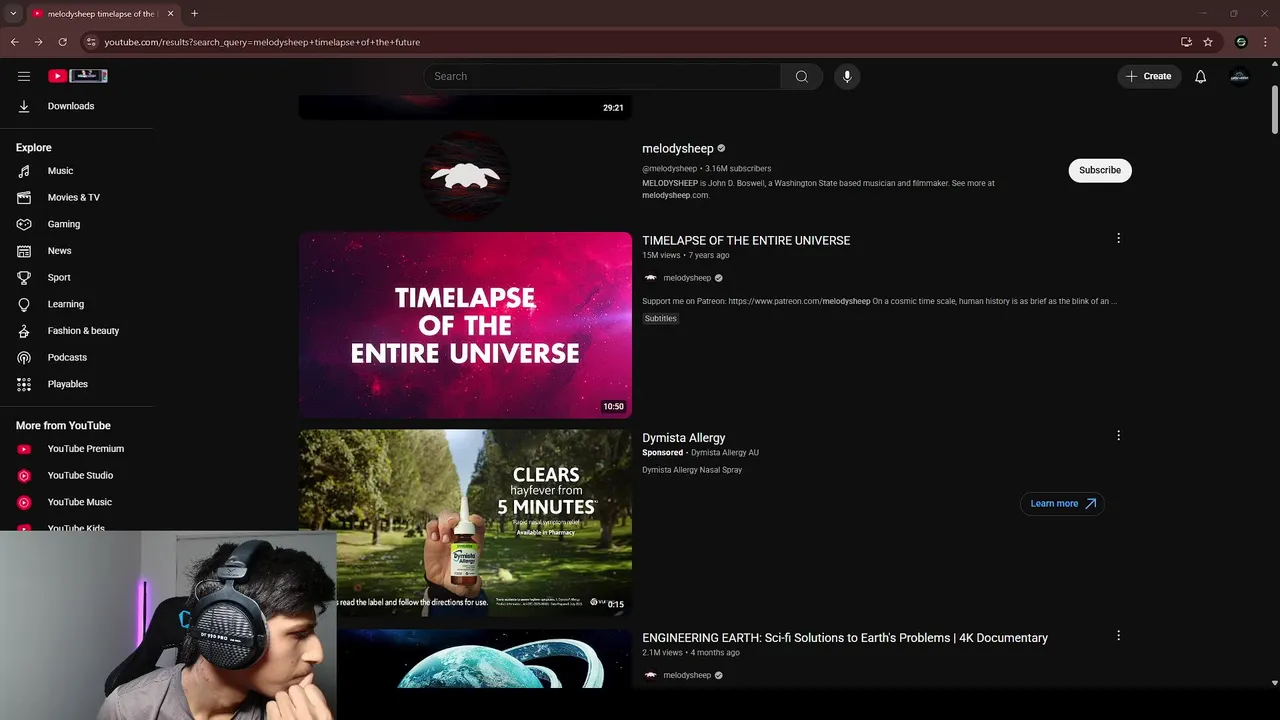This screenshot has width=1280, height=720.
Task: Click the melodysheep channel avatar
Action: (x=465, y=176)
